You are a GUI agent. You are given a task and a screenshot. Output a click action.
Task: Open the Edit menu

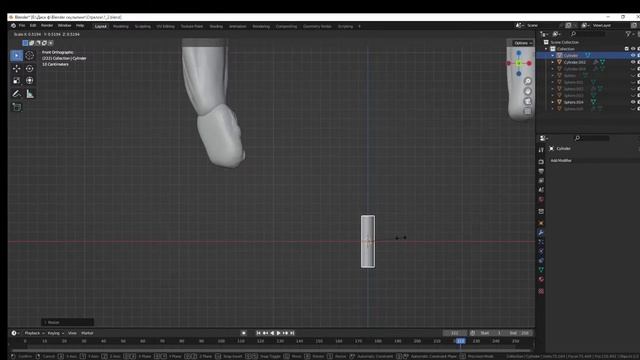click(33, 25)
